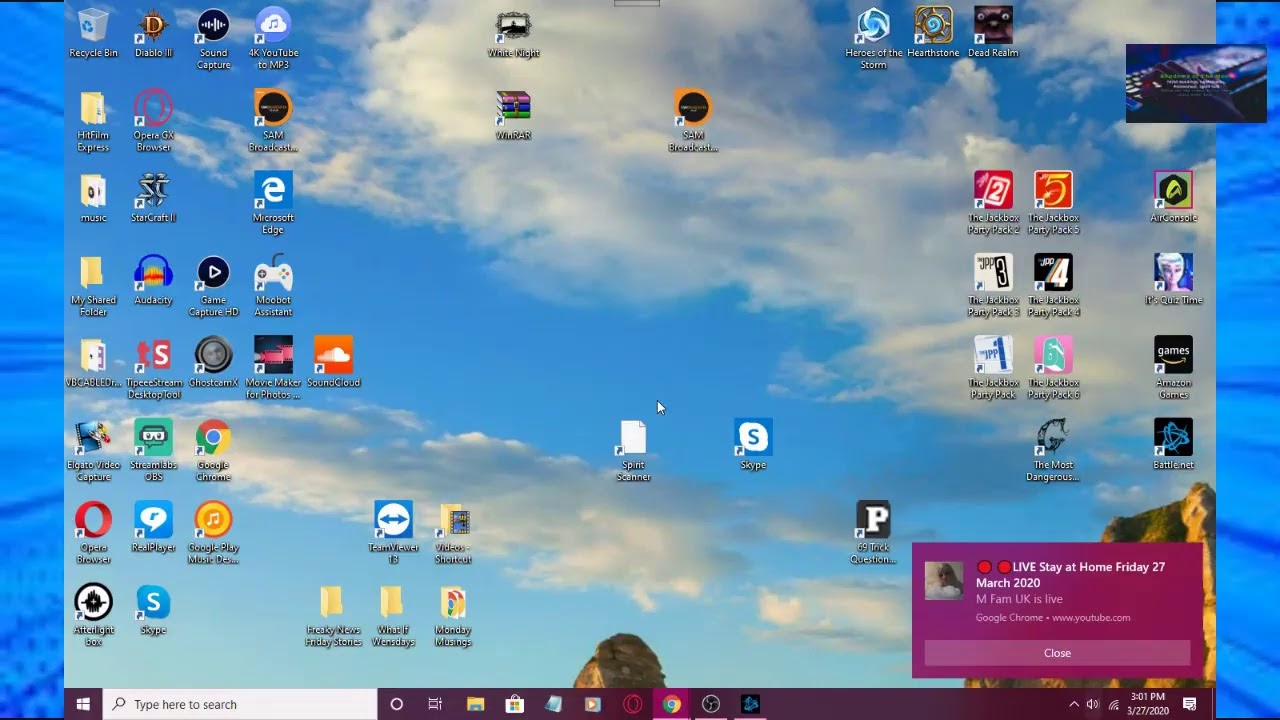Launch Google Chrome desktop shortcut

[x=213, y=452]
